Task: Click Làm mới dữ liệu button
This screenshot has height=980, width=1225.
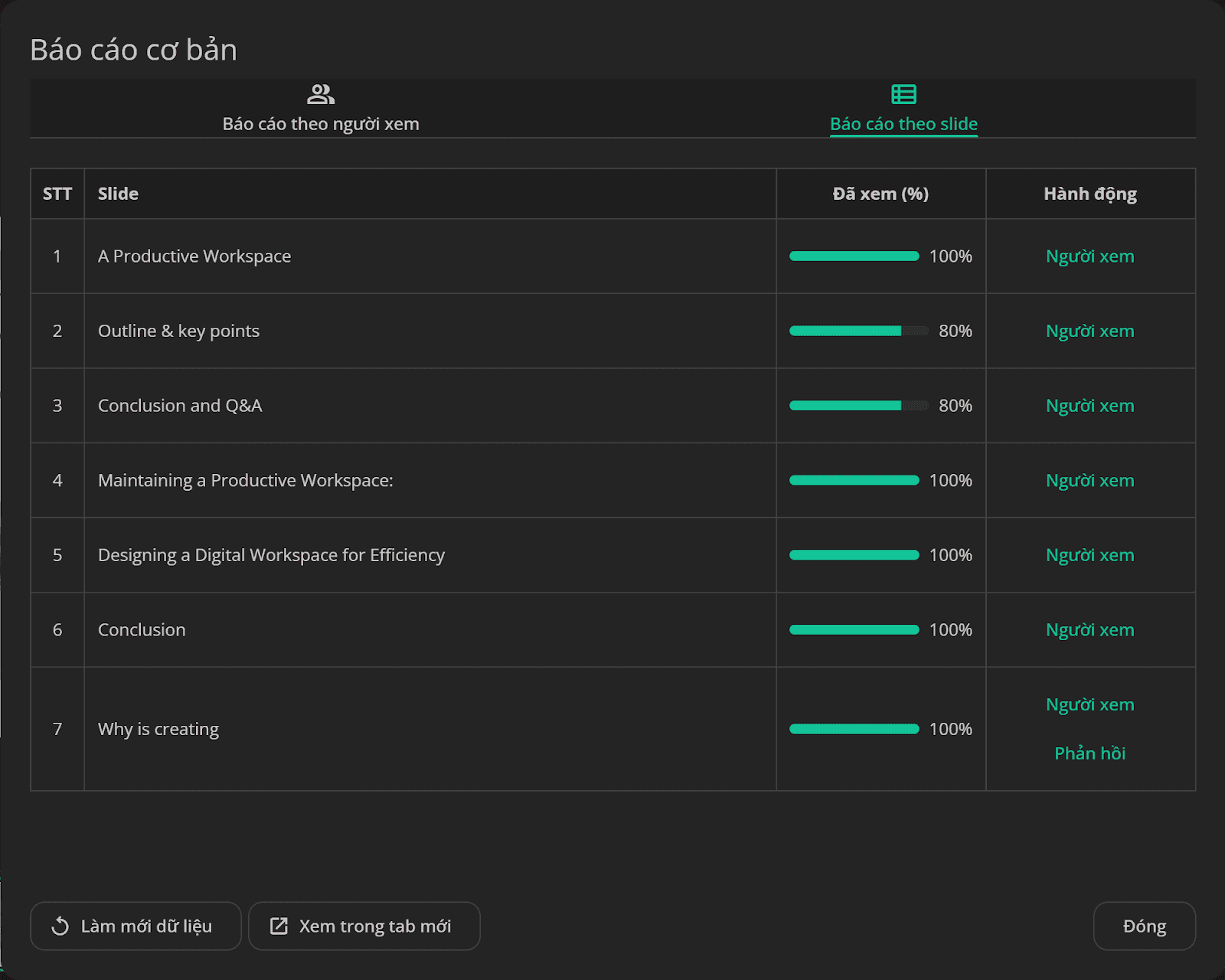Action: tap(136, 926)
